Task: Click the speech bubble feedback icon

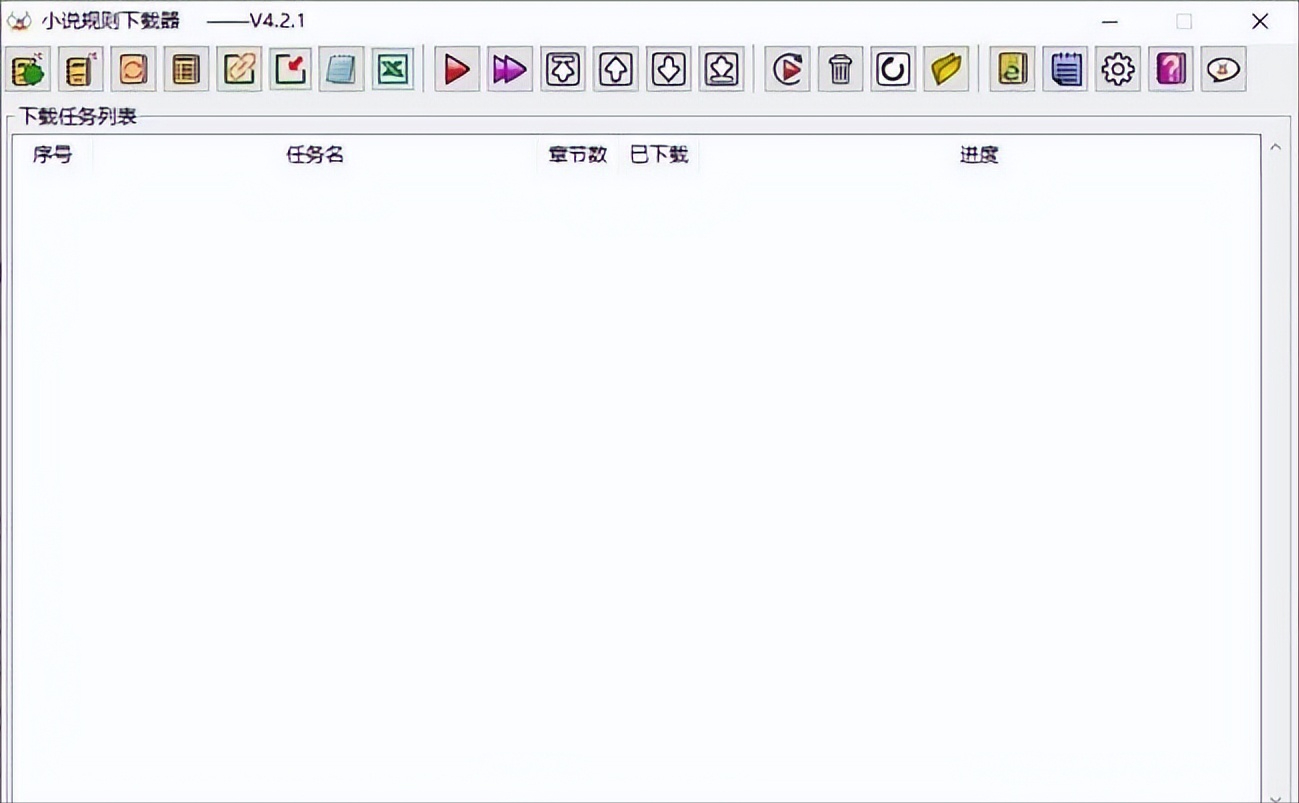Action: (x=1223, y=69)
